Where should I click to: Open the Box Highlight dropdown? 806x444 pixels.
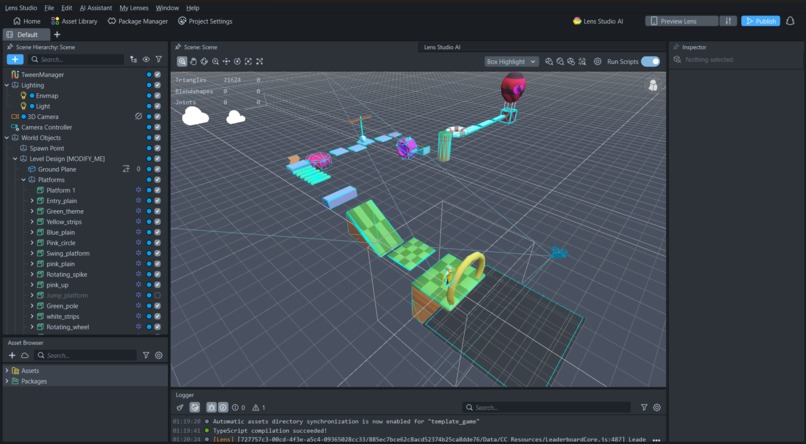[x=511, y=62]
